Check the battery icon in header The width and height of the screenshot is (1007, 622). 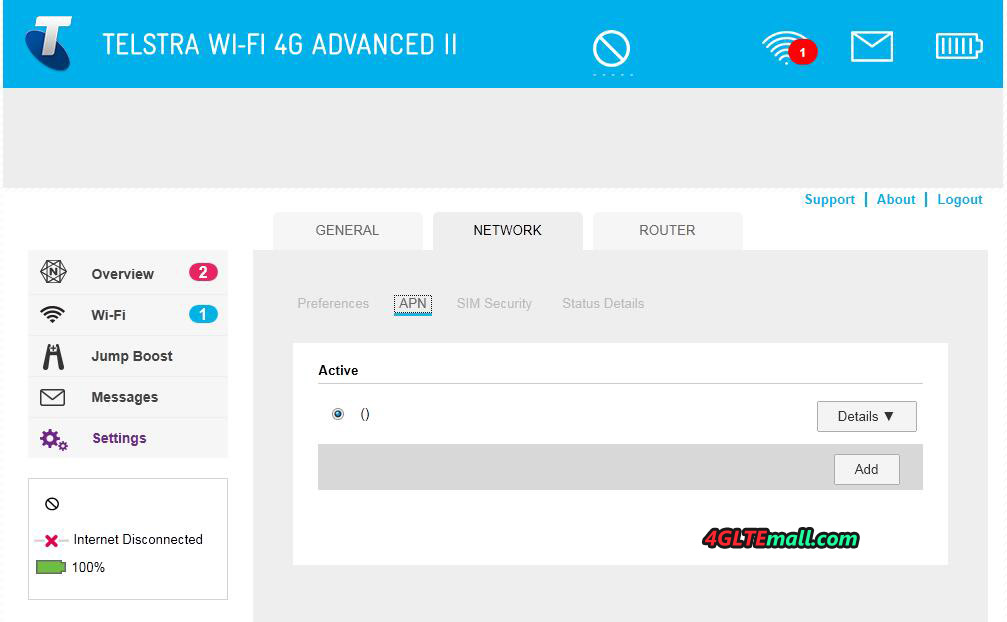coord(958,46)
